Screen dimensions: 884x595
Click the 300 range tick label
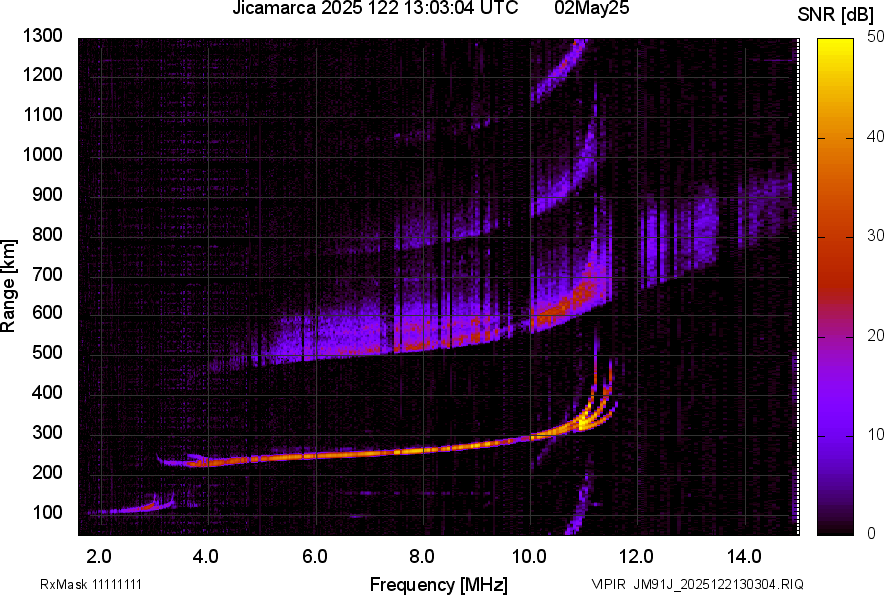47,433
